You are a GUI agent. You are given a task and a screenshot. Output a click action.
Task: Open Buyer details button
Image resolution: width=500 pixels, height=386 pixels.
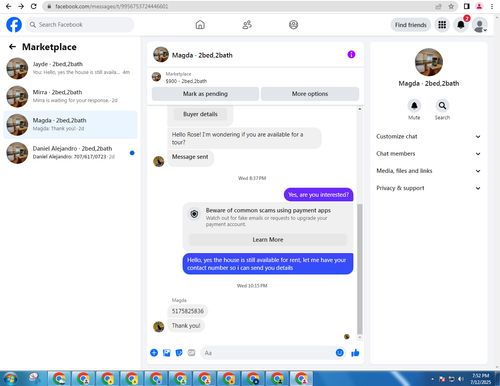coord(200,114)
